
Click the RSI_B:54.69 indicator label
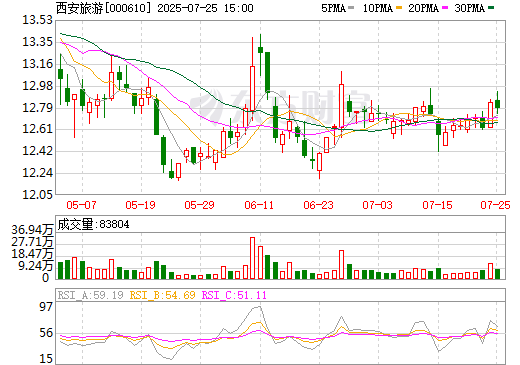(x=162, y=295)
